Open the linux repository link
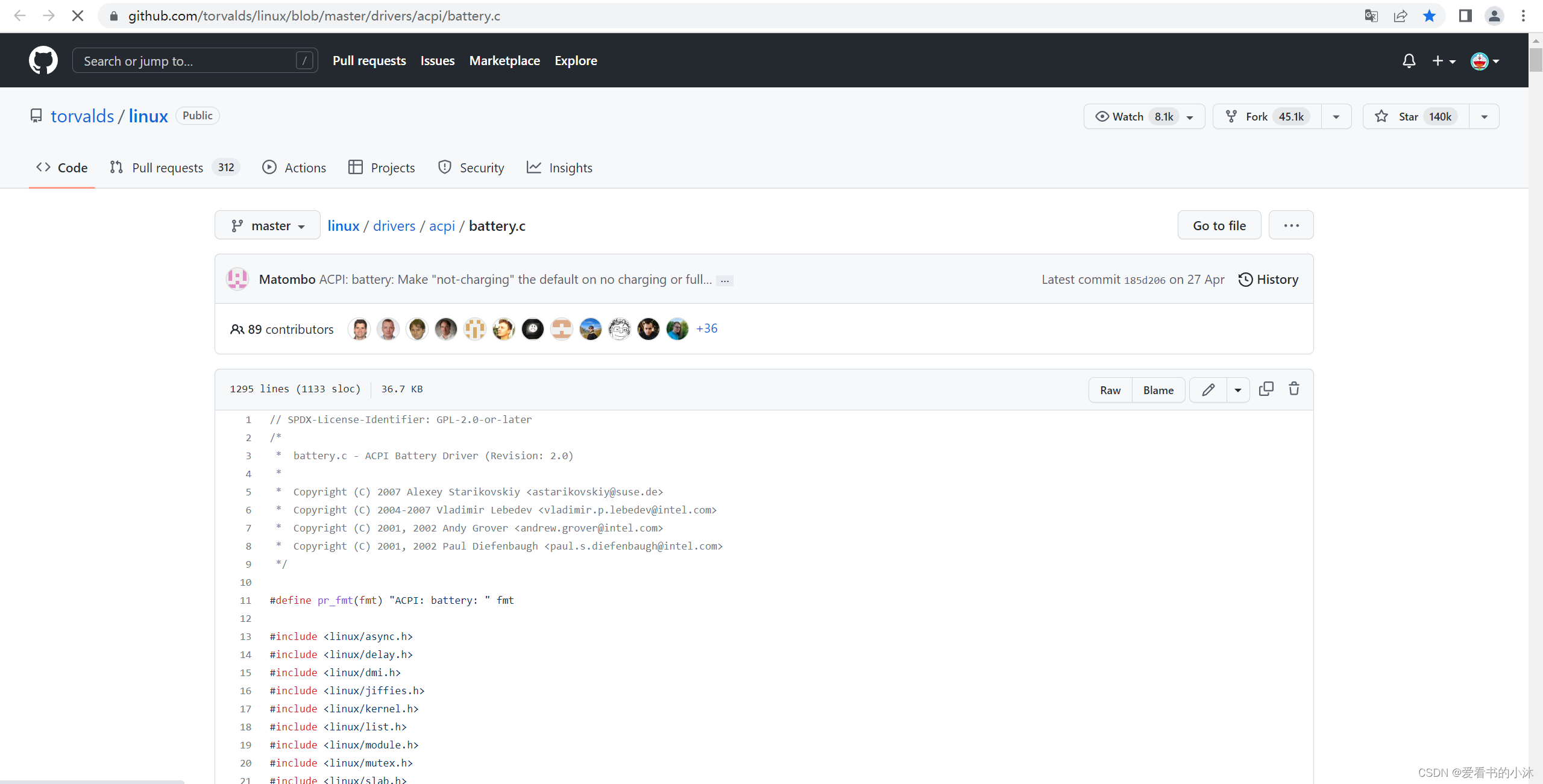The height and width of the screenshot is (784, 1543). pos(148,116)
